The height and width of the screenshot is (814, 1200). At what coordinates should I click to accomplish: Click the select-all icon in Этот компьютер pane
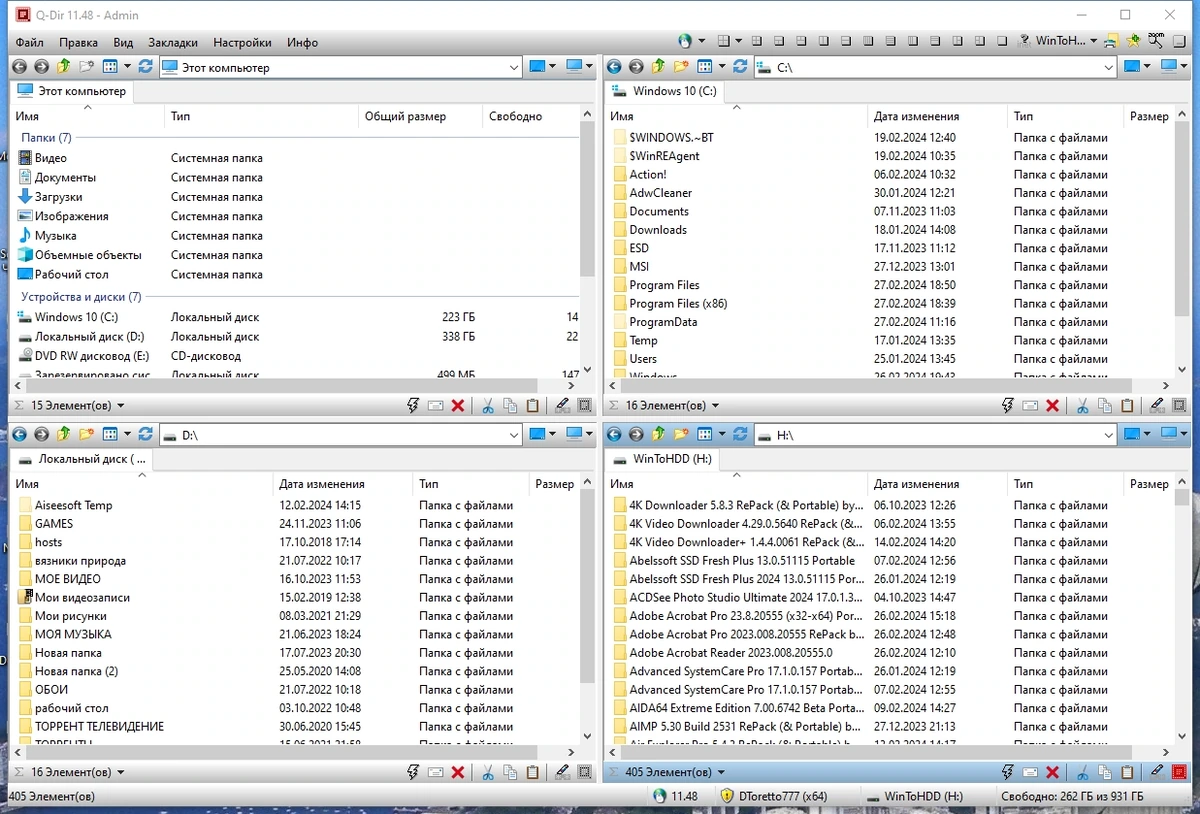(x=585, y=406)
